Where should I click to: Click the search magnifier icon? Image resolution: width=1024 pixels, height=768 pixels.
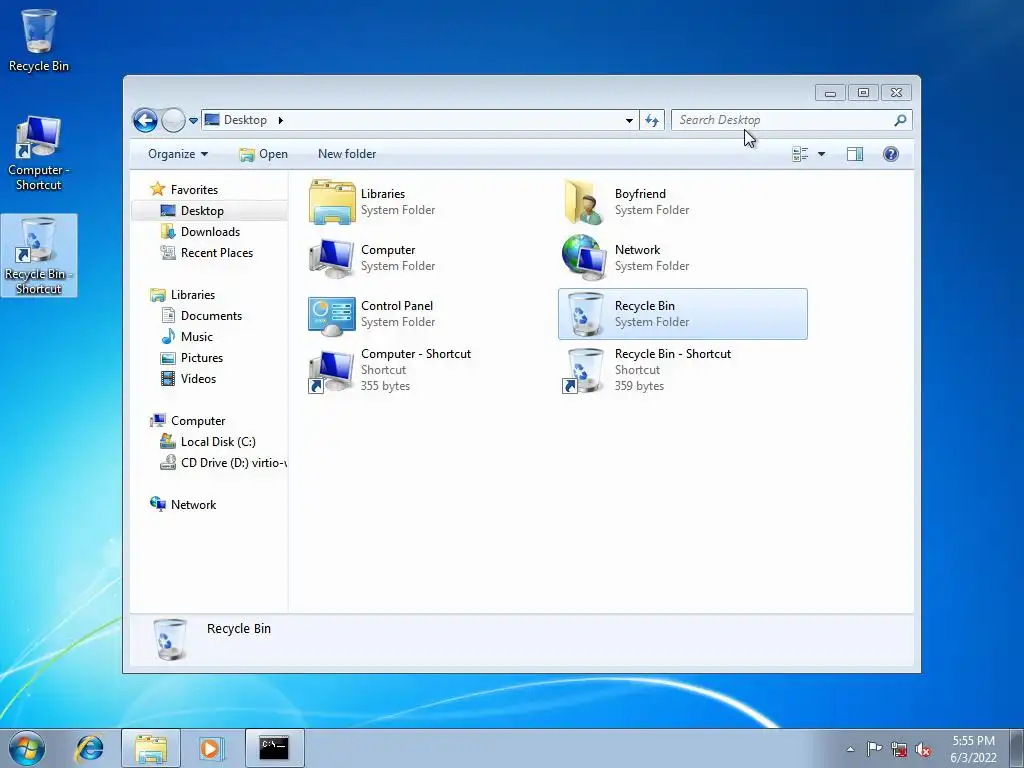click(900, 120)
